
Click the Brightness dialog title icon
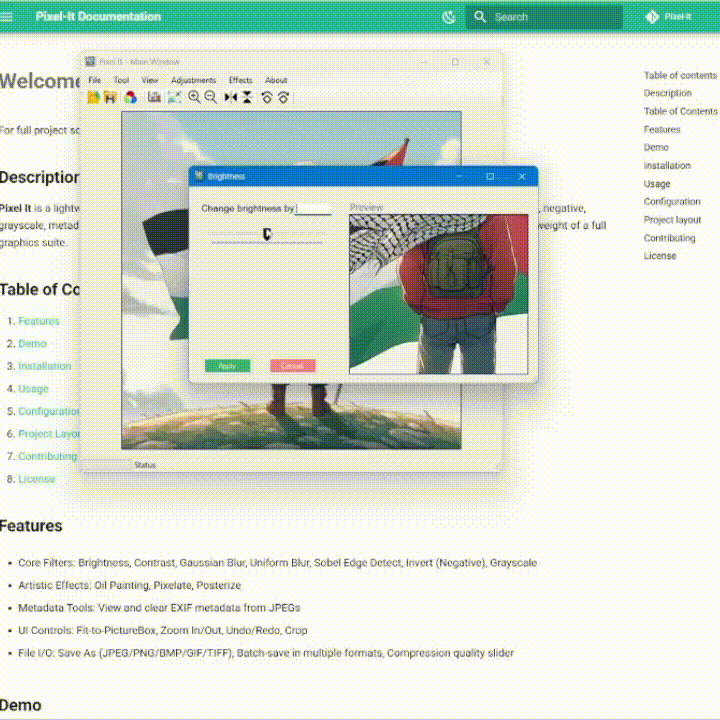pos(199,176)
